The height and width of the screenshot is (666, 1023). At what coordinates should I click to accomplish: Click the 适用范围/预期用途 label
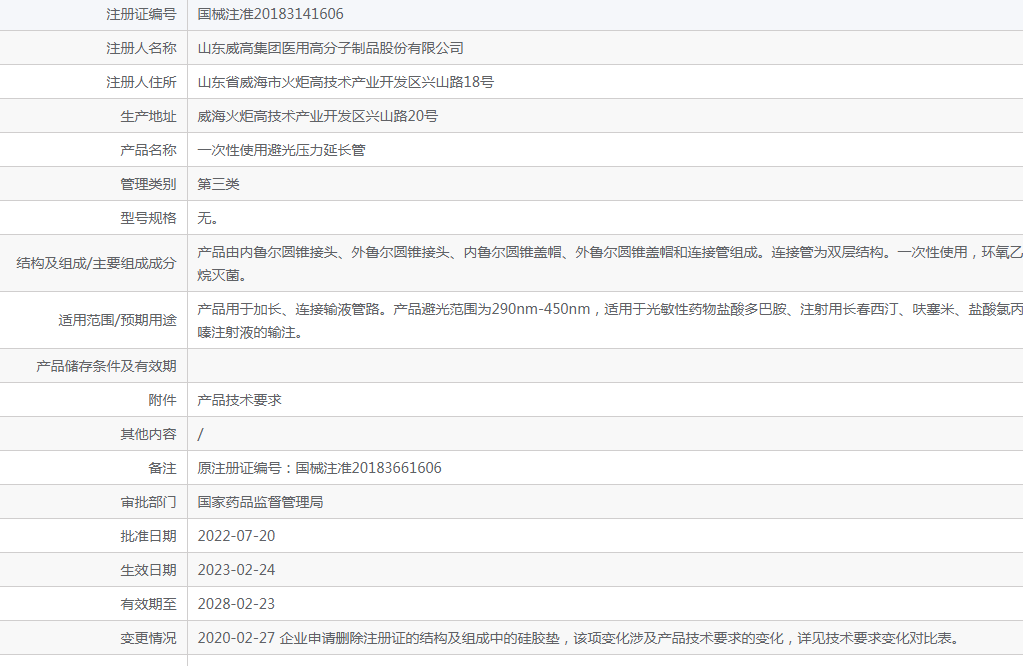[x=117, y=320]
